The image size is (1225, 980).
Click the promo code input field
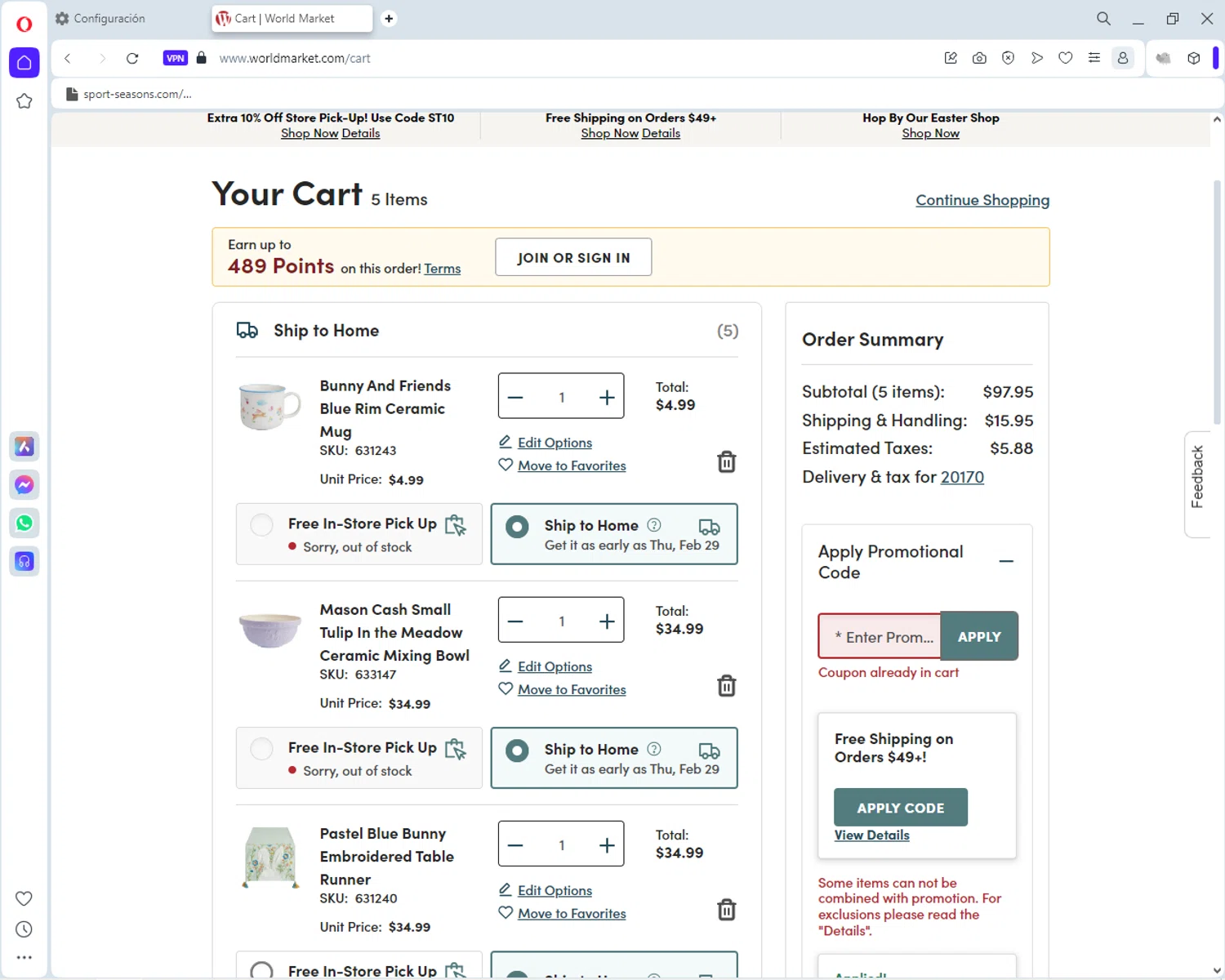click(880, 636)
